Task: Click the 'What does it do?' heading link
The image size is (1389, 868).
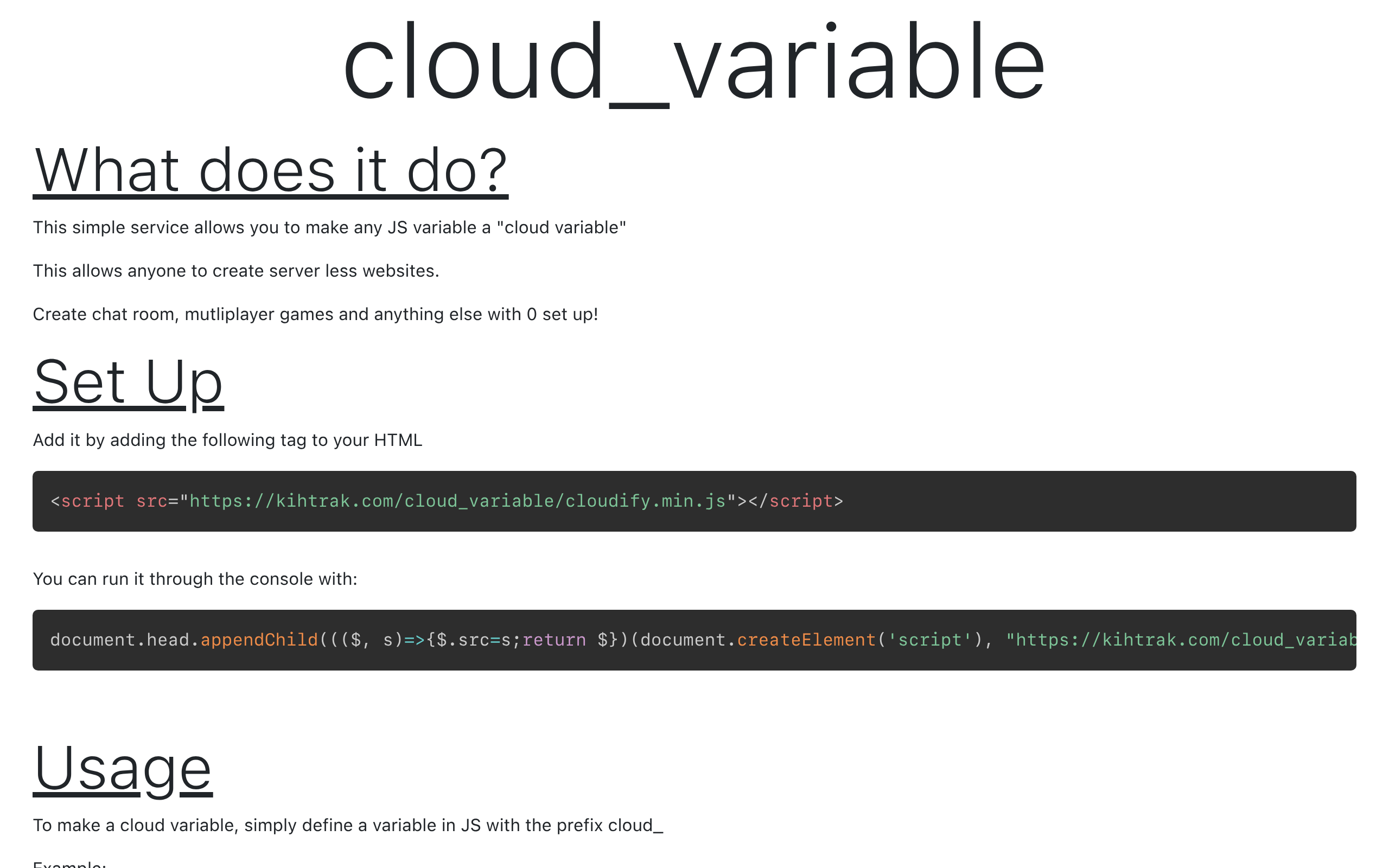Action: pos(271,170)
